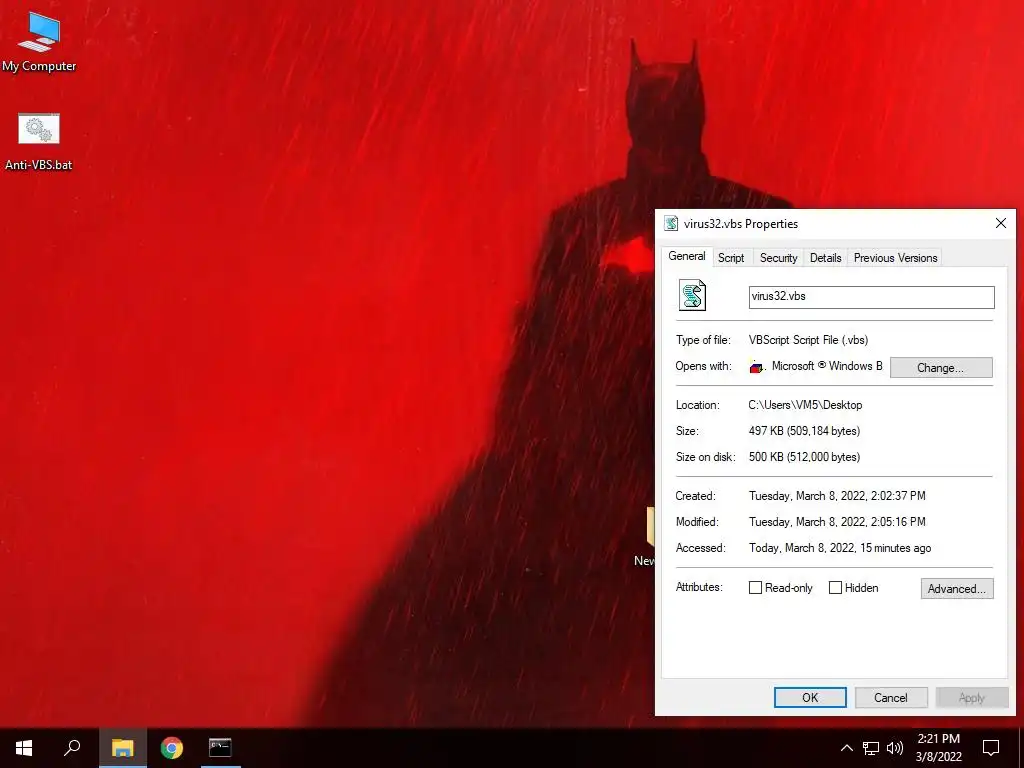The width and height of the screenshot is (1024, 768).
Task: Click the Cancel button
Action: [x=891, y=697]
